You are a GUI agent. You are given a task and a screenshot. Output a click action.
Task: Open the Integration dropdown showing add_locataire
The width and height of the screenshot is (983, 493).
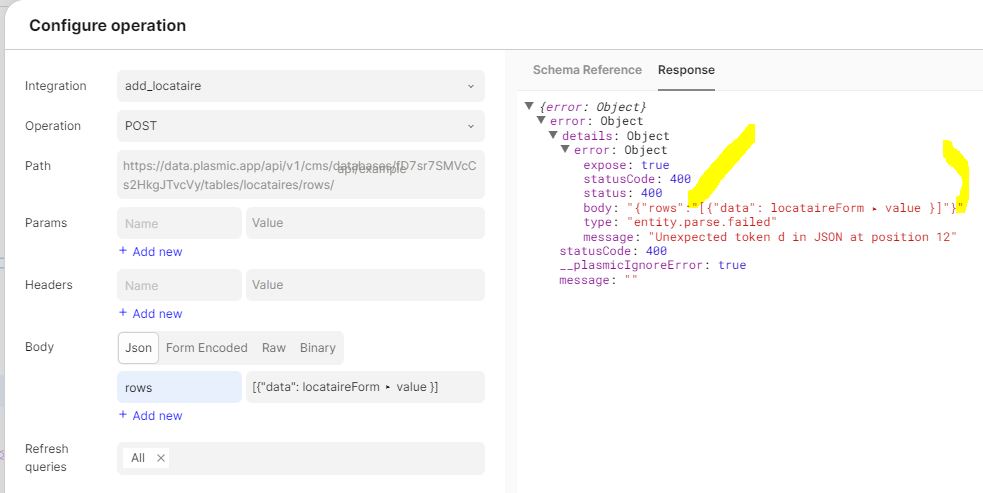300,86
